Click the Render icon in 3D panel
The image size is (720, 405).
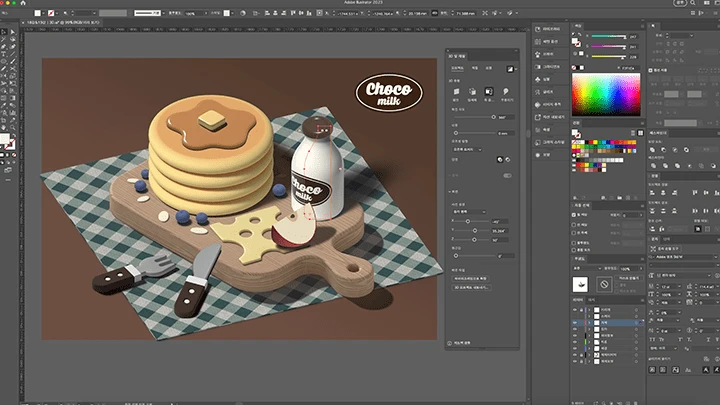[510, 69]
